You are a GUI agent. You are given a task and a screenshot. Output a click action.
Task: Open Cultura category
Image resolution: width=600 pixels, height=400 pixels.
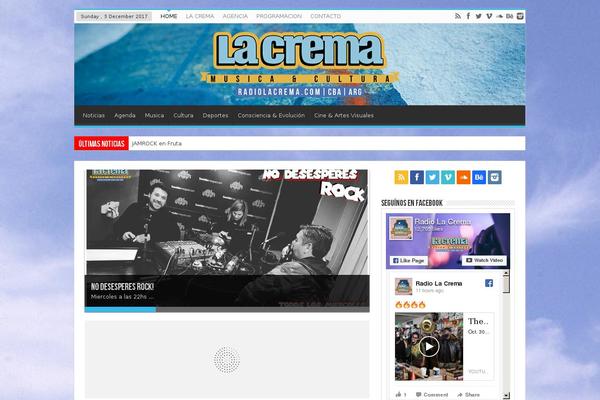[x=183, y=115]
